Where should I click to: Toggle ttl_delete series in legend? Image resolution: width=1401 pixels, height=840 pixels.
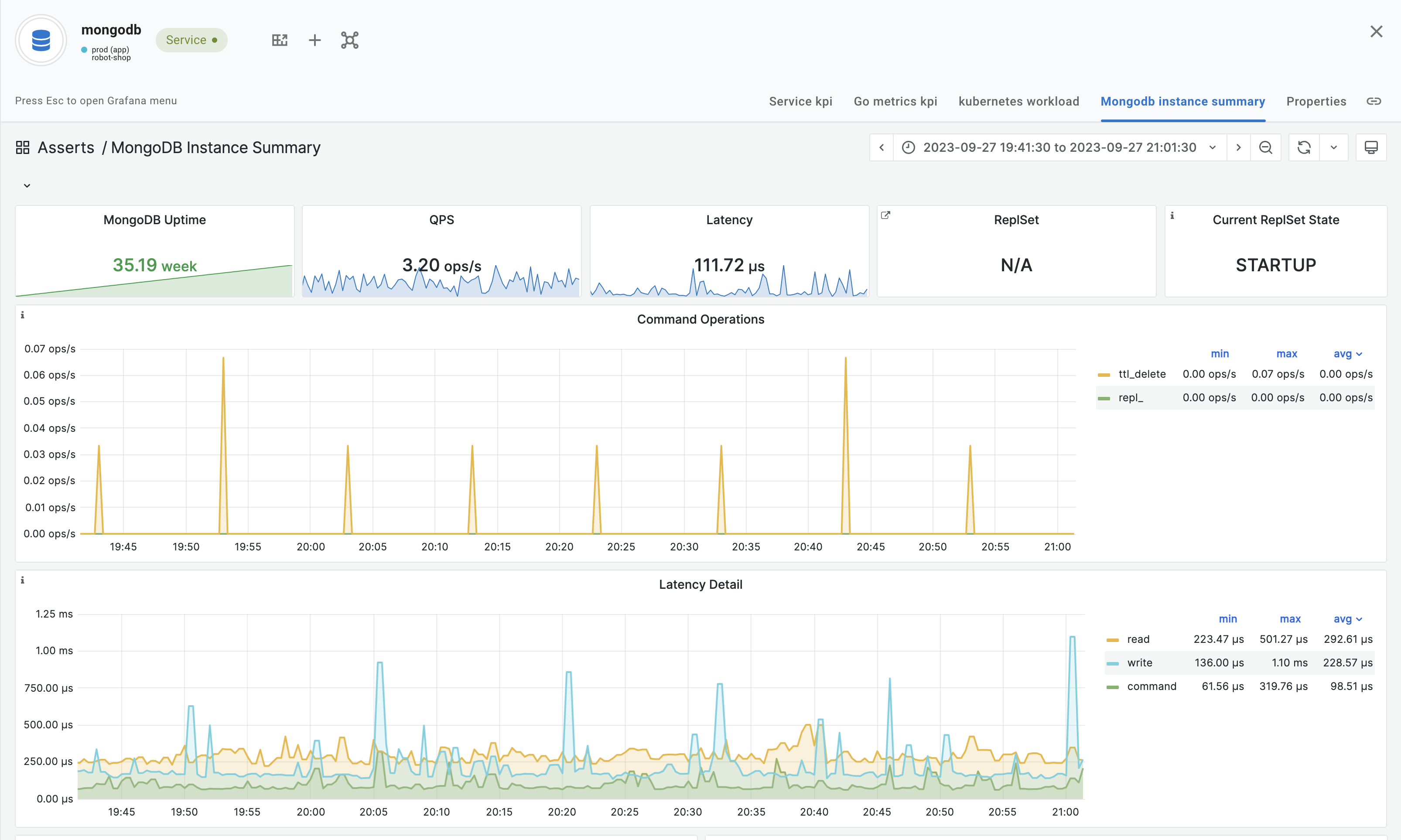1142,374
